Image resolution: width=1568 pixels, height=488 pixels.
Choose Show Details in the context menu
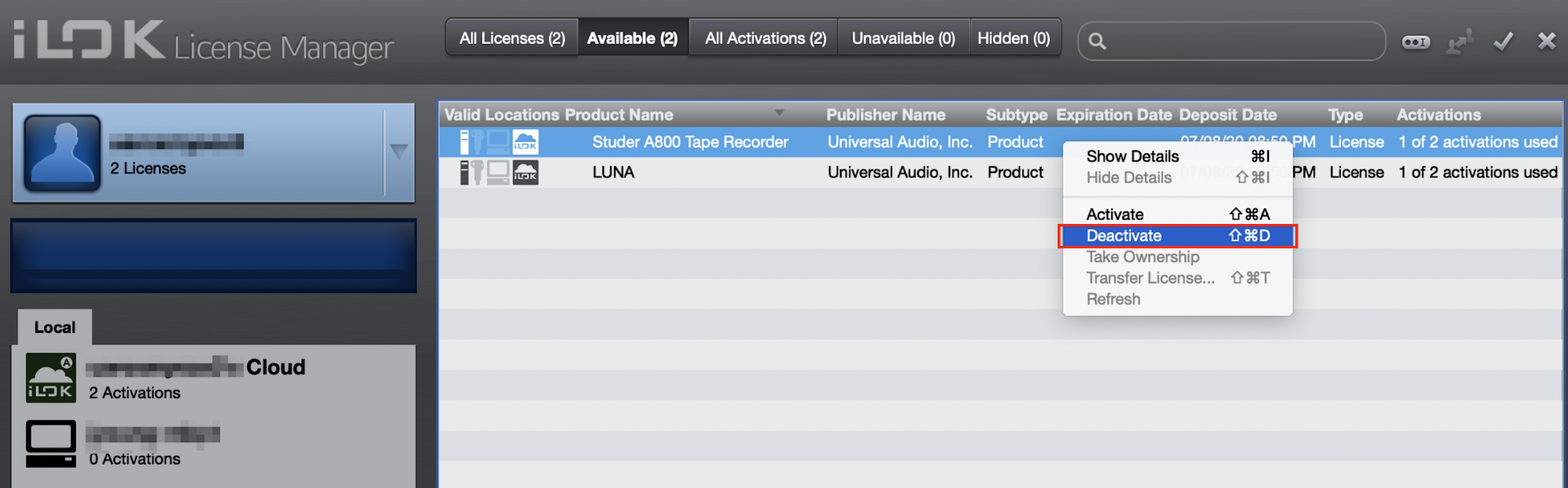tap(1132, 157)
